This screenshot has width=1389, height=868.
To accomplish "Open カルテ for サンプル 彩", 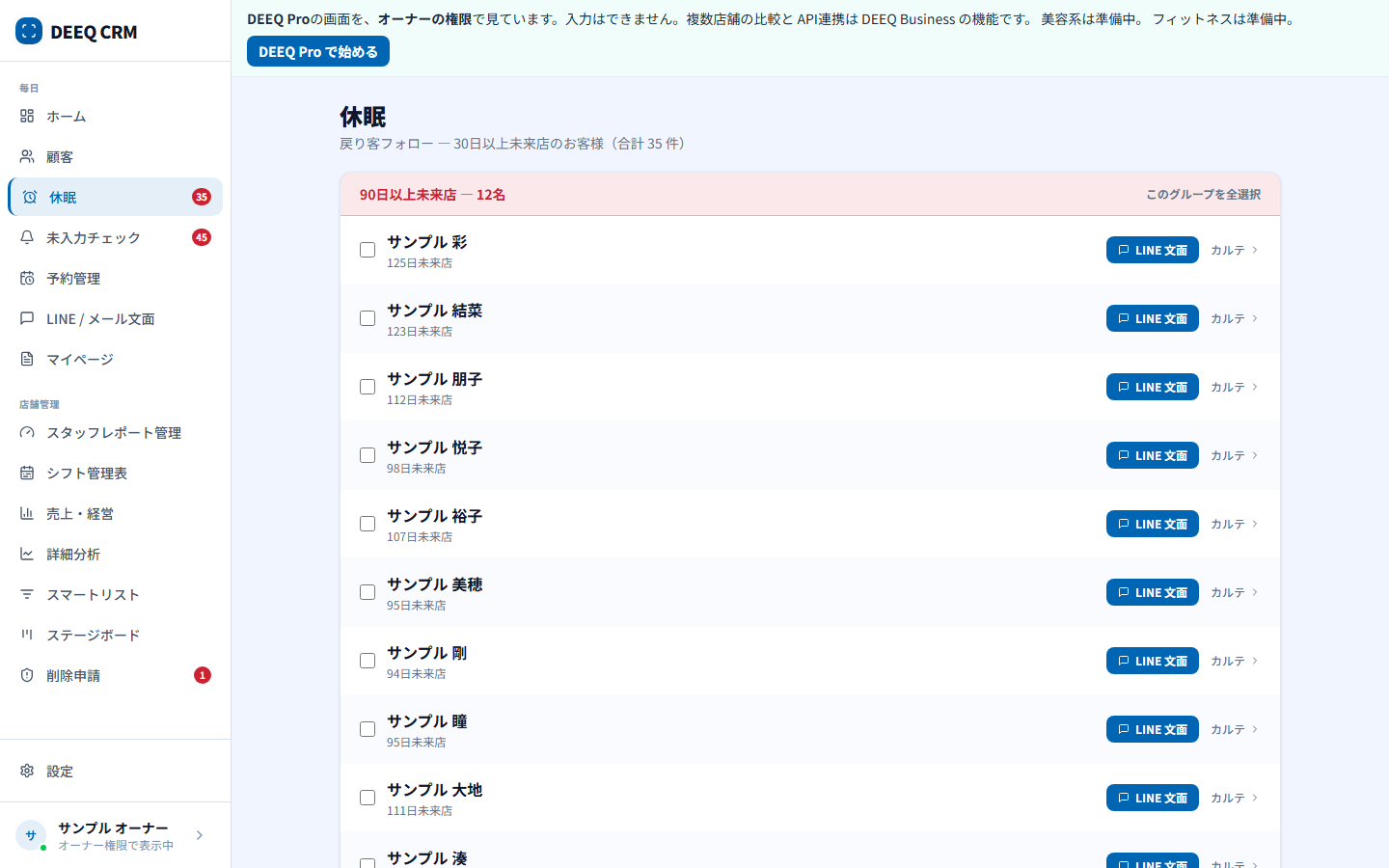I will point(1235,250).
